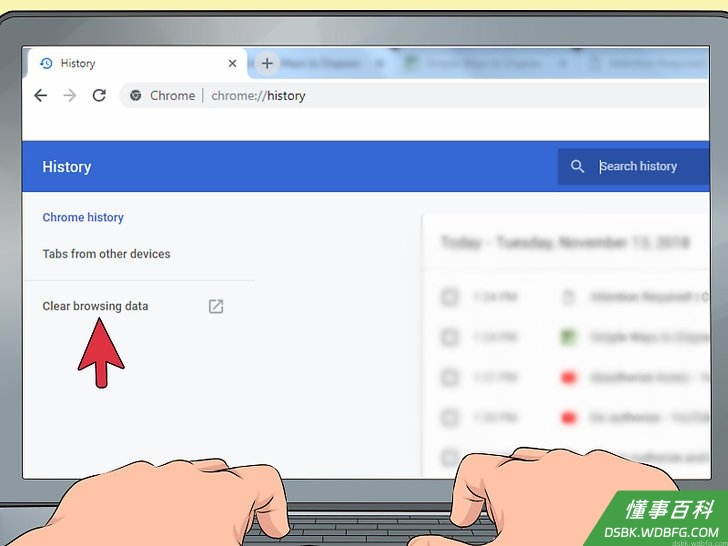Tick the checkbox of the third history entry
The height and width of the screenshot is (546, 728).
(x=449, y=377)
